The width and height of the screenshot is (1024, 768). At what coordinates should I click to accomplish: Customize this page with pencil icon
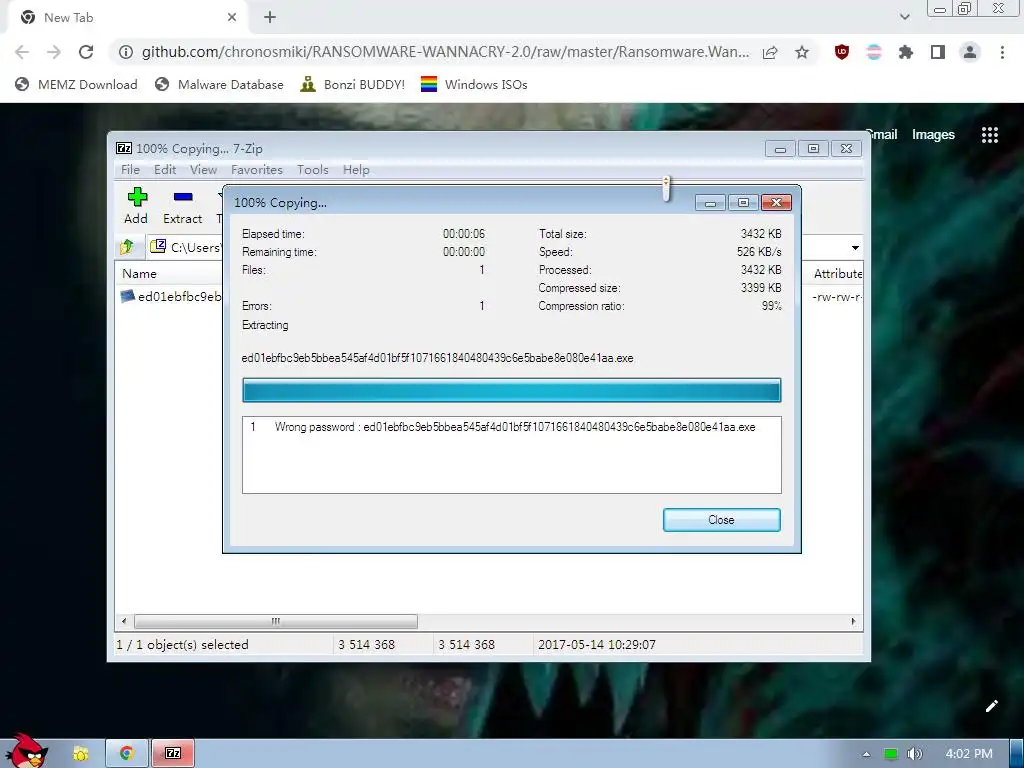pos(991,706)
